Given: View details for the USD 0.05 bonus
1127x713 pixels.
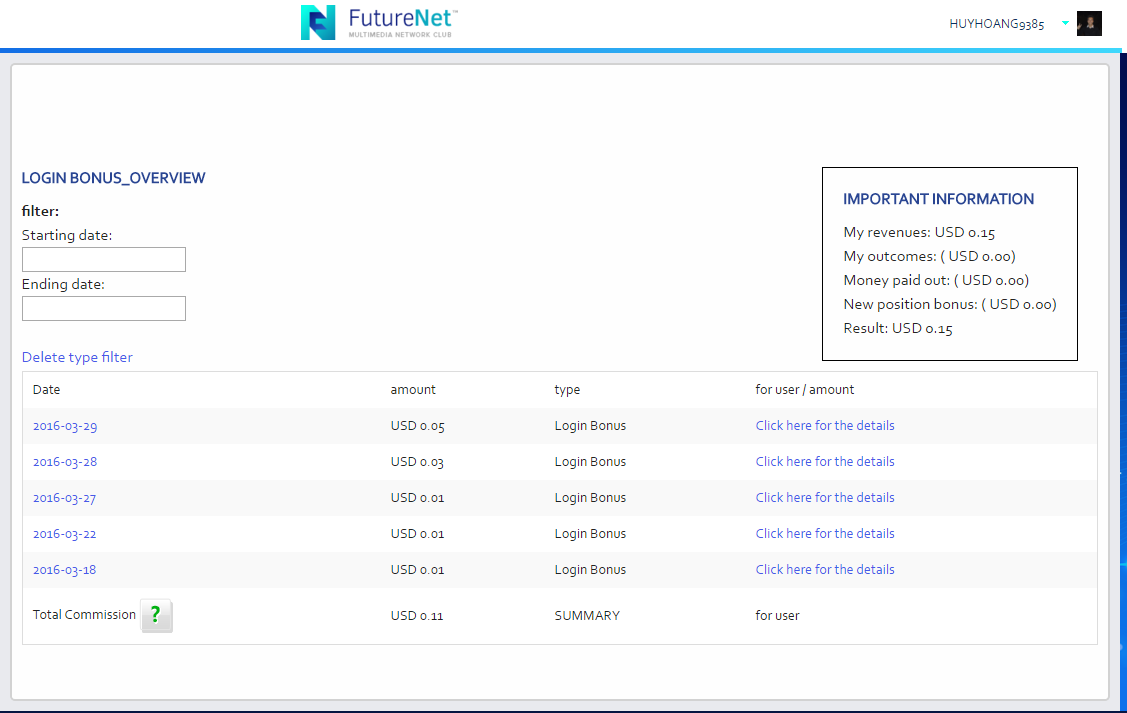Looking at the screenshot, I should (825, 426).
